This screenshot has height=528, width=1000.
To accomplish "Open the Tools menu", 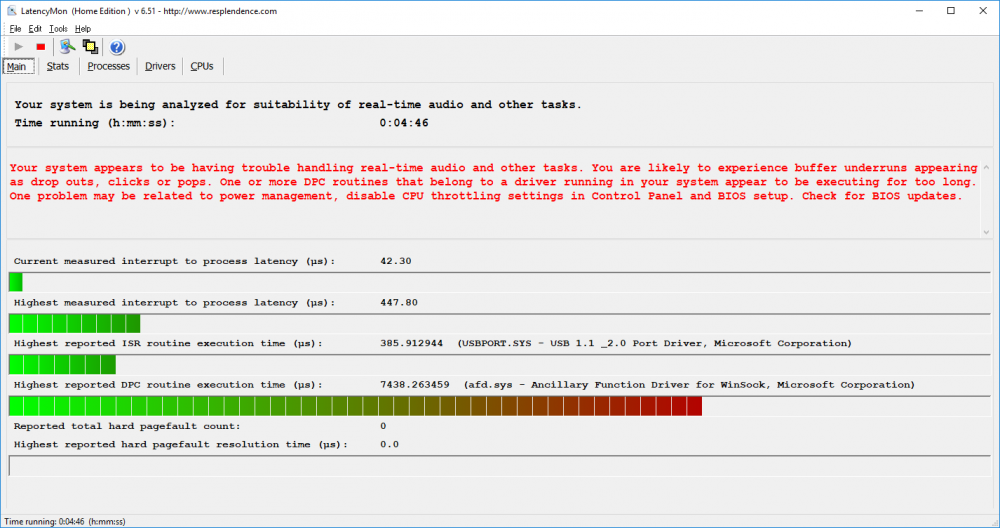I will pos(58,29).
